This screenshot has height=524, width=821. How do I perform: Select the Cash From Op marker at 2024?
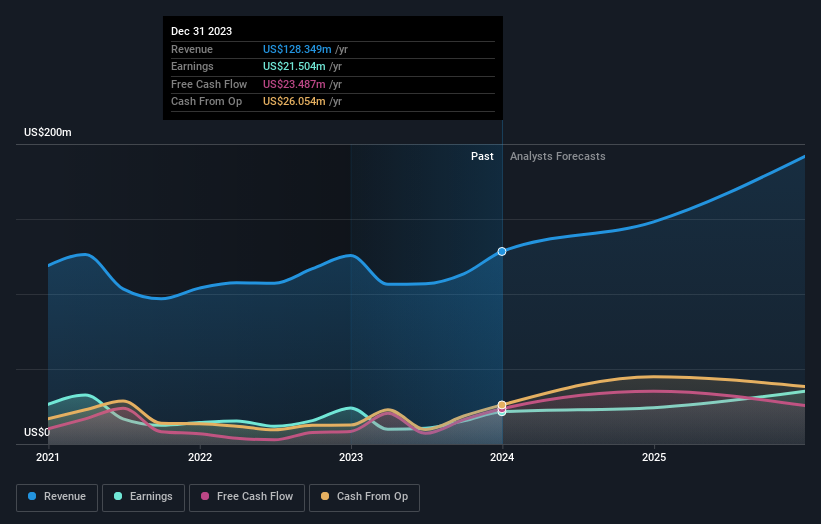(x=502, y=405)
